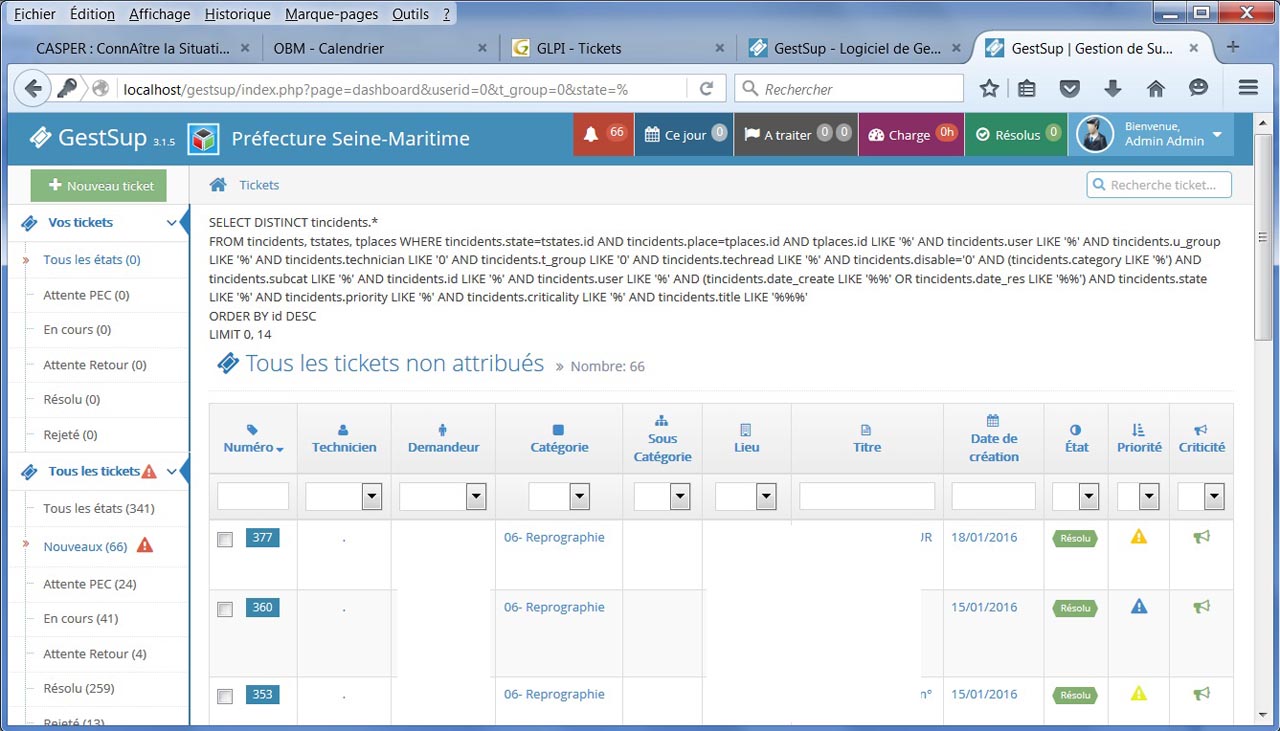Click the Numéro filter text field
Screen dimensions: 1280x731
[253, 496]
